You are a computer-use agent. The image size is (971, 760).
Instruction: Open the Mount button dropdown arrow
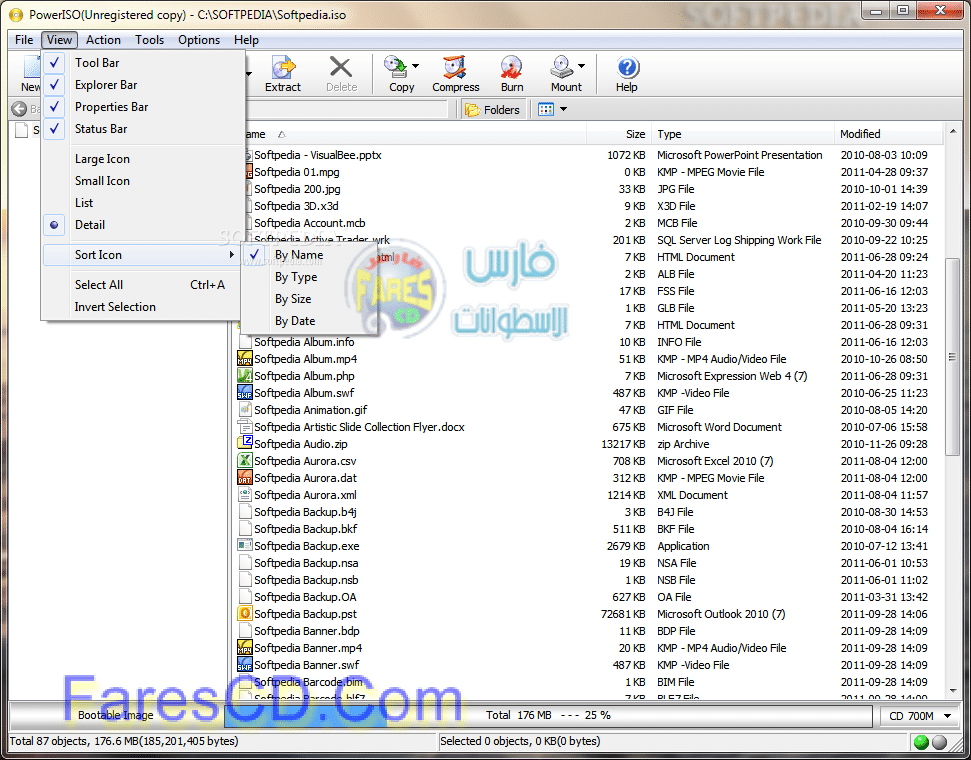tap(581, 66)
